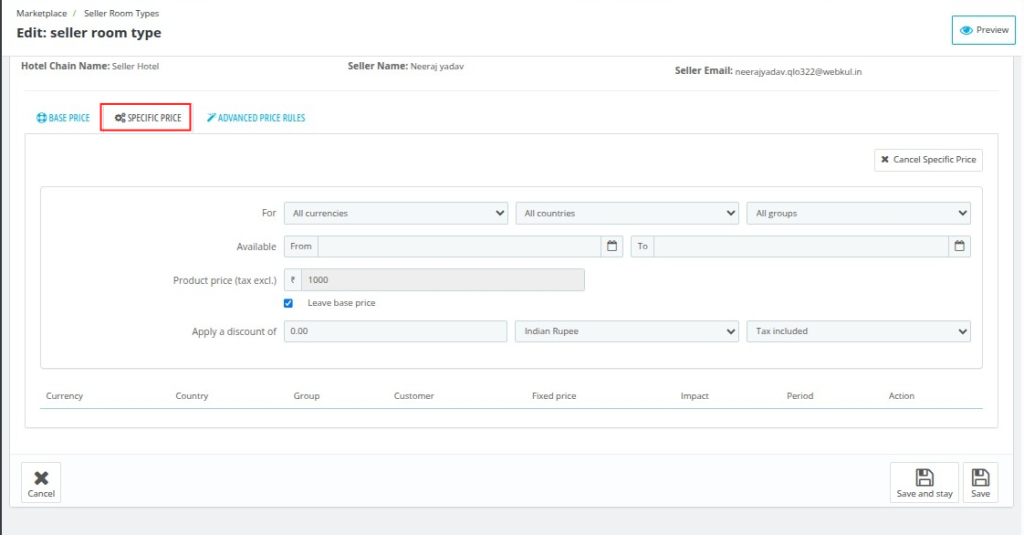Click the Save and stay button

pyautogui.click(x=924, y=483)
